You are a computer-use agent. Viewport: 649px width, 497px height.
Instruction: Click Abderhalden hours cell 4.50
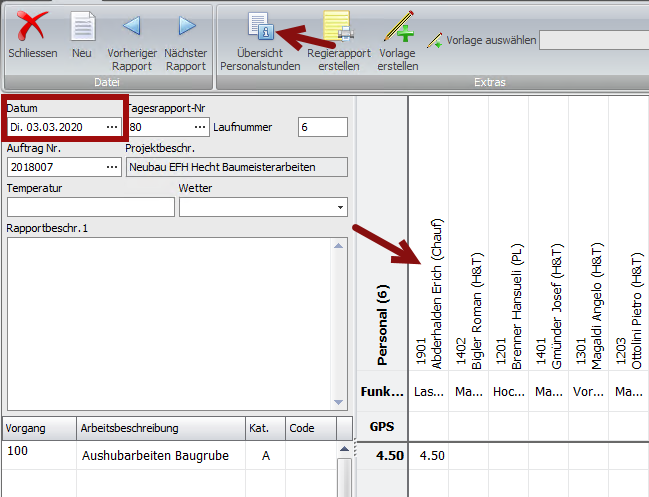(x=429, y=456)
